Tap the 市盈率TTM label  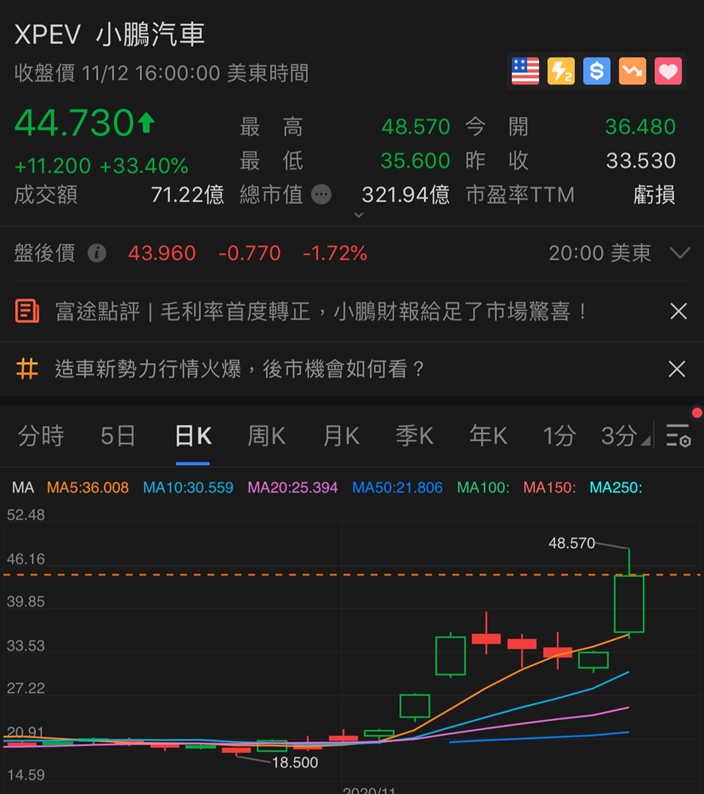coord(520,194)
